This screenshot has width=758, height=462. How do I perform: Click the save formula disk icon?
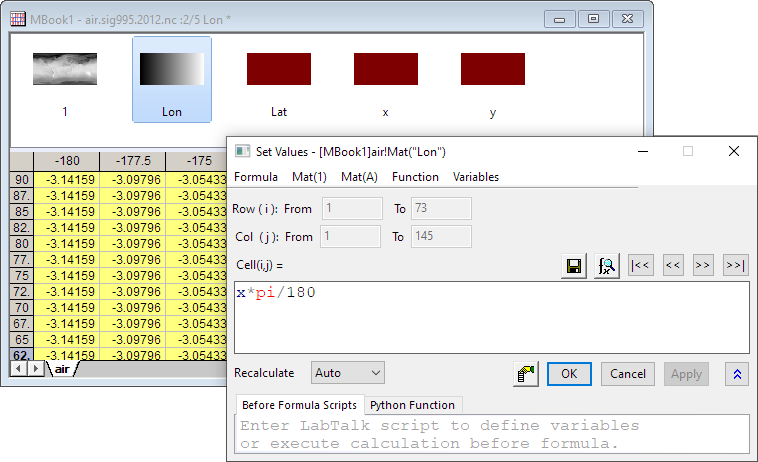tap(574, 266)
